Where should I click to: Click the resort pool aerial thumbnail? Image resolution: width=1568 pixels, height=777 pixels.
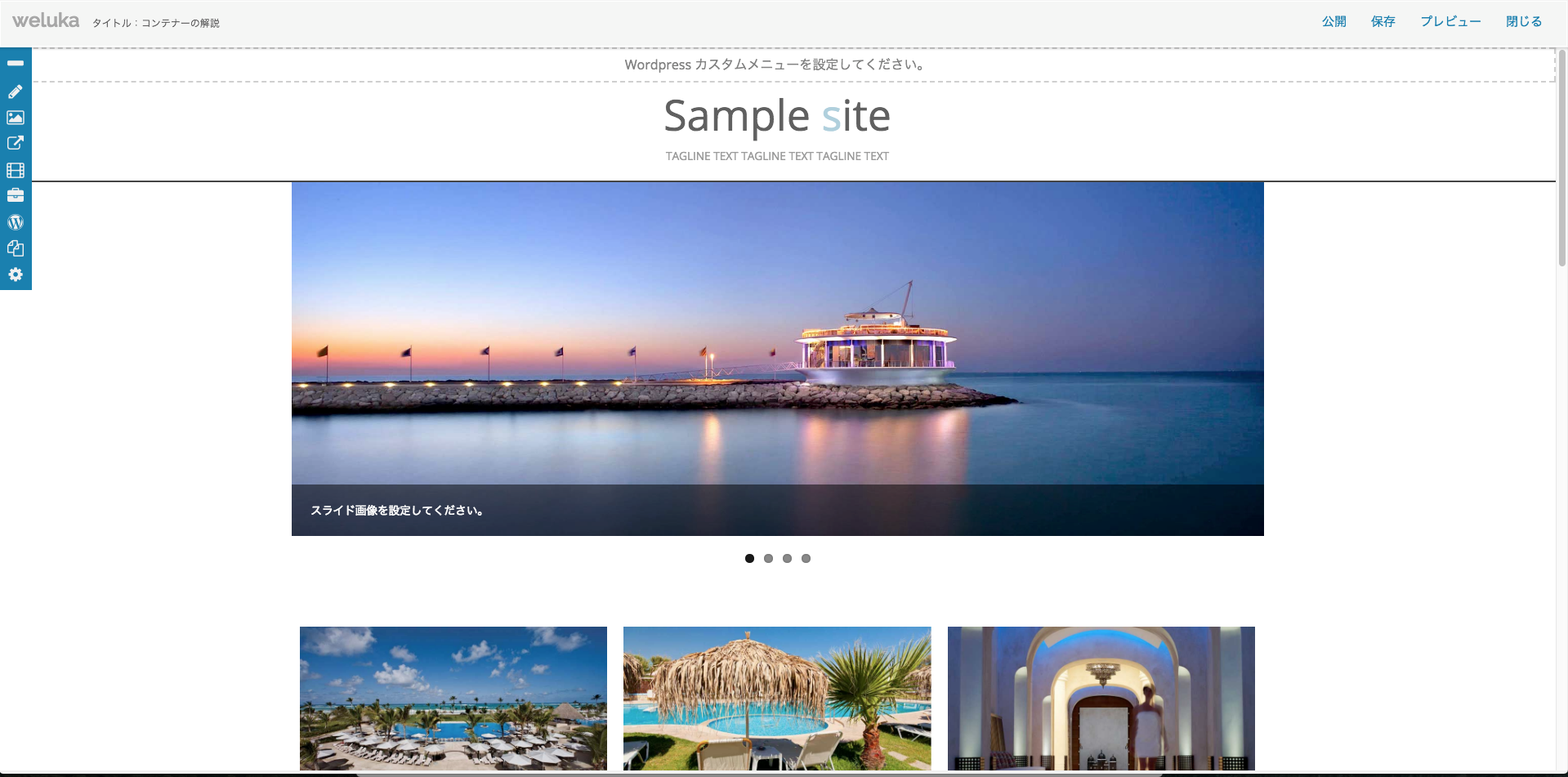453,699
